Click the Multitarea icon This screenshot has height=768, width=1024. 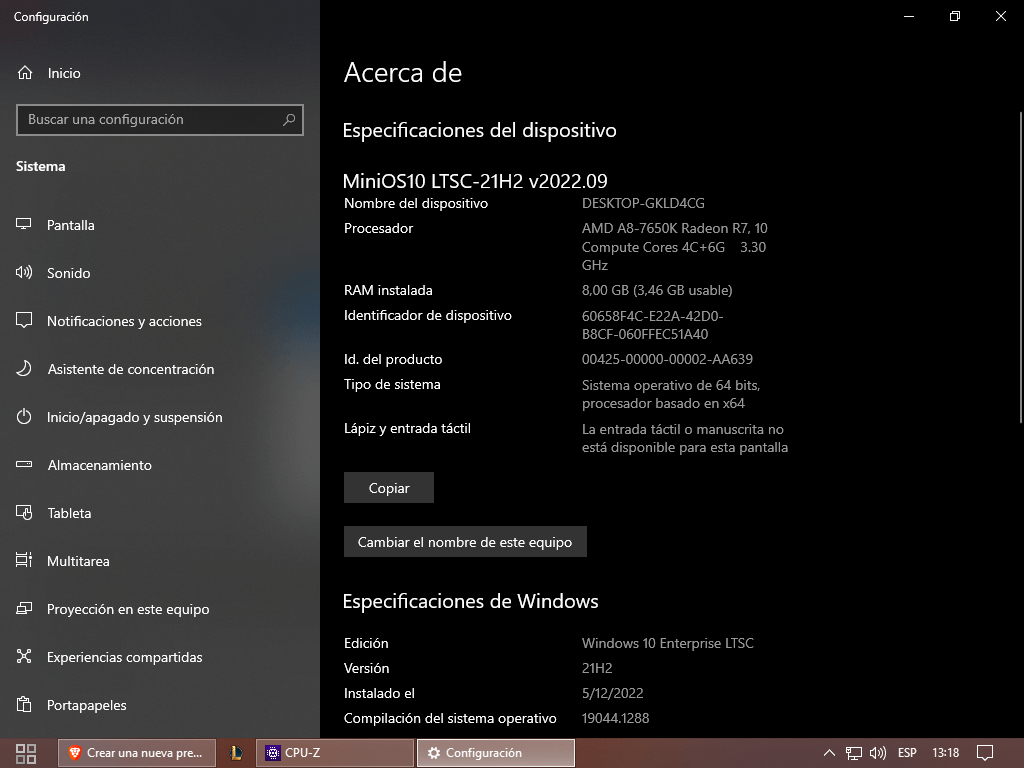pyautogui.click(x=24, y=560)
